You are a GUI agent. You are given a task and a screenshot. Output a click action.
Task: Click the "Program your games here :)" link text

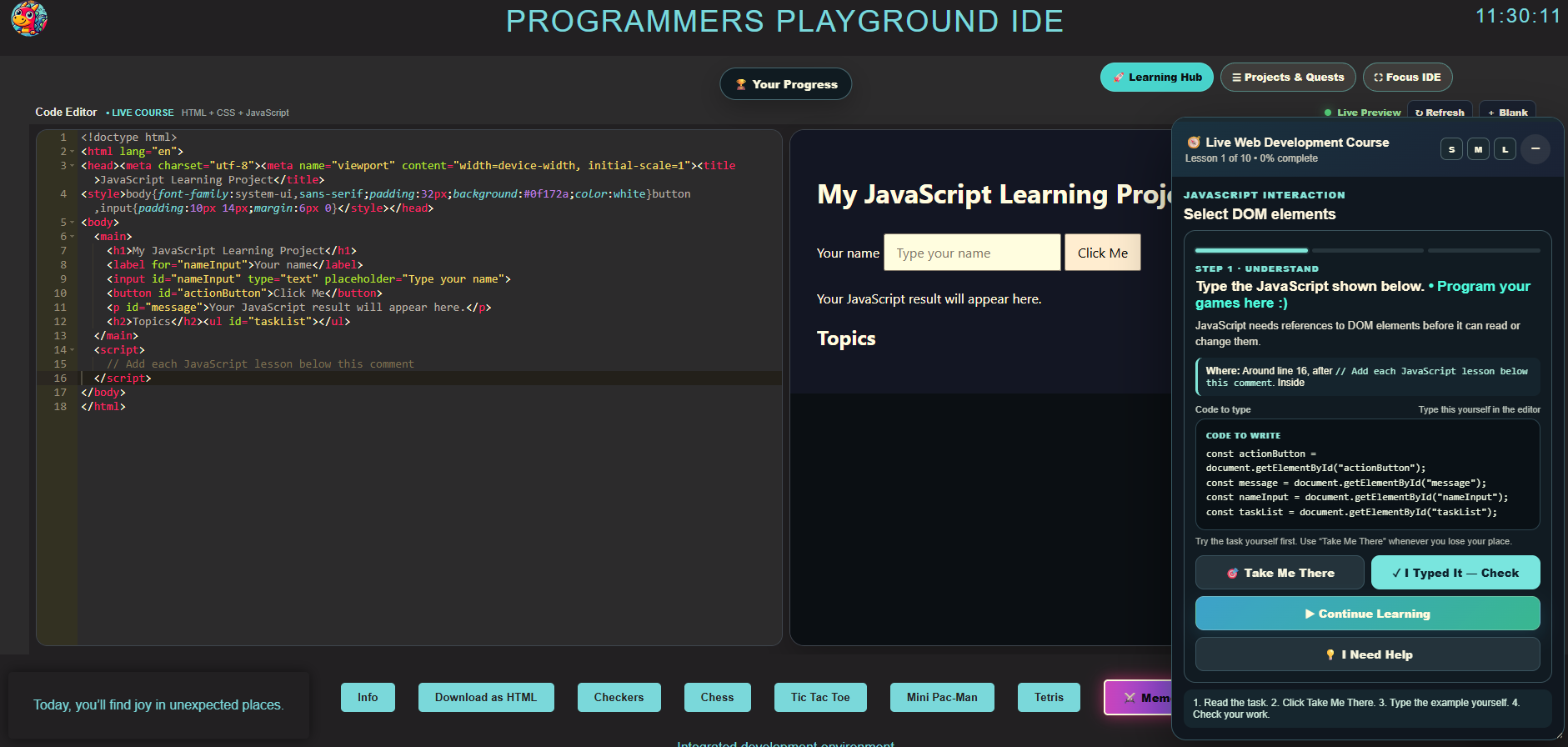tap(1363, 294)
